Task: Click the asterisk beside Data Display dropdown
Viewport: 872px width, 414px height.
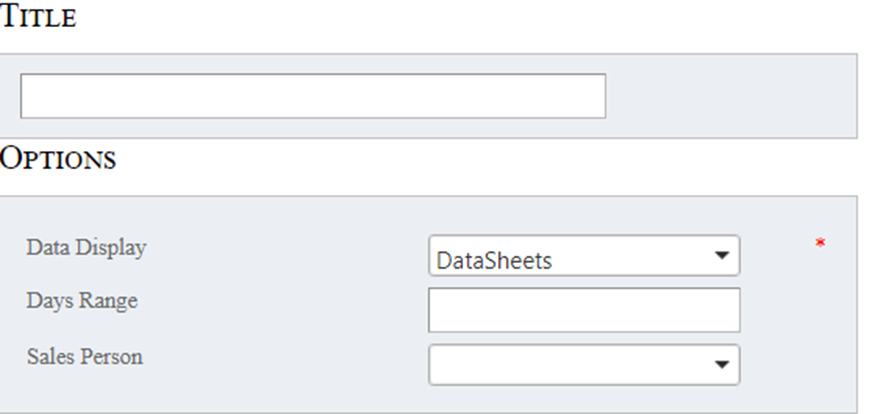Action: (x=820, y=244)
